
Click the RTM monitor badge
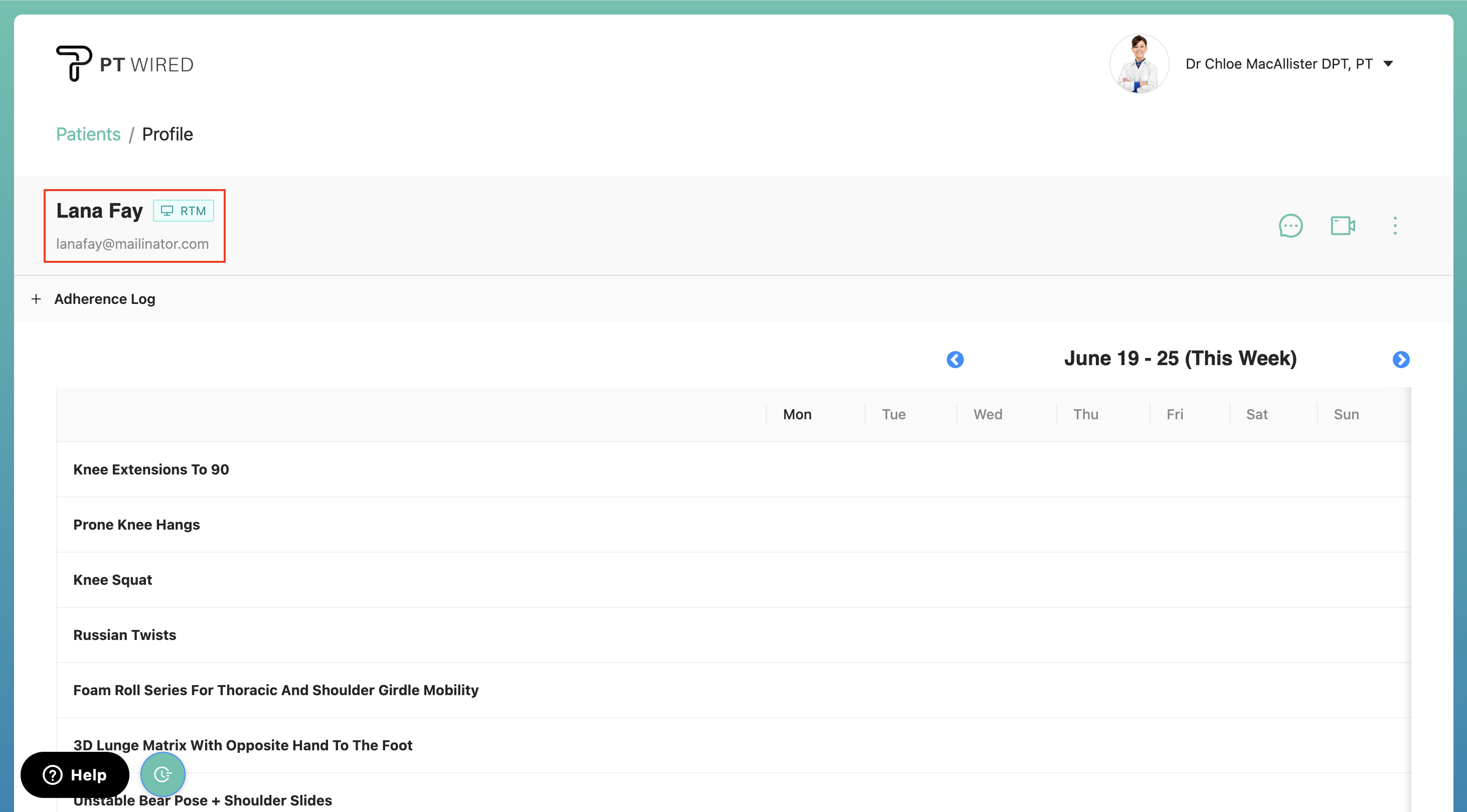(x=184, y=210)
